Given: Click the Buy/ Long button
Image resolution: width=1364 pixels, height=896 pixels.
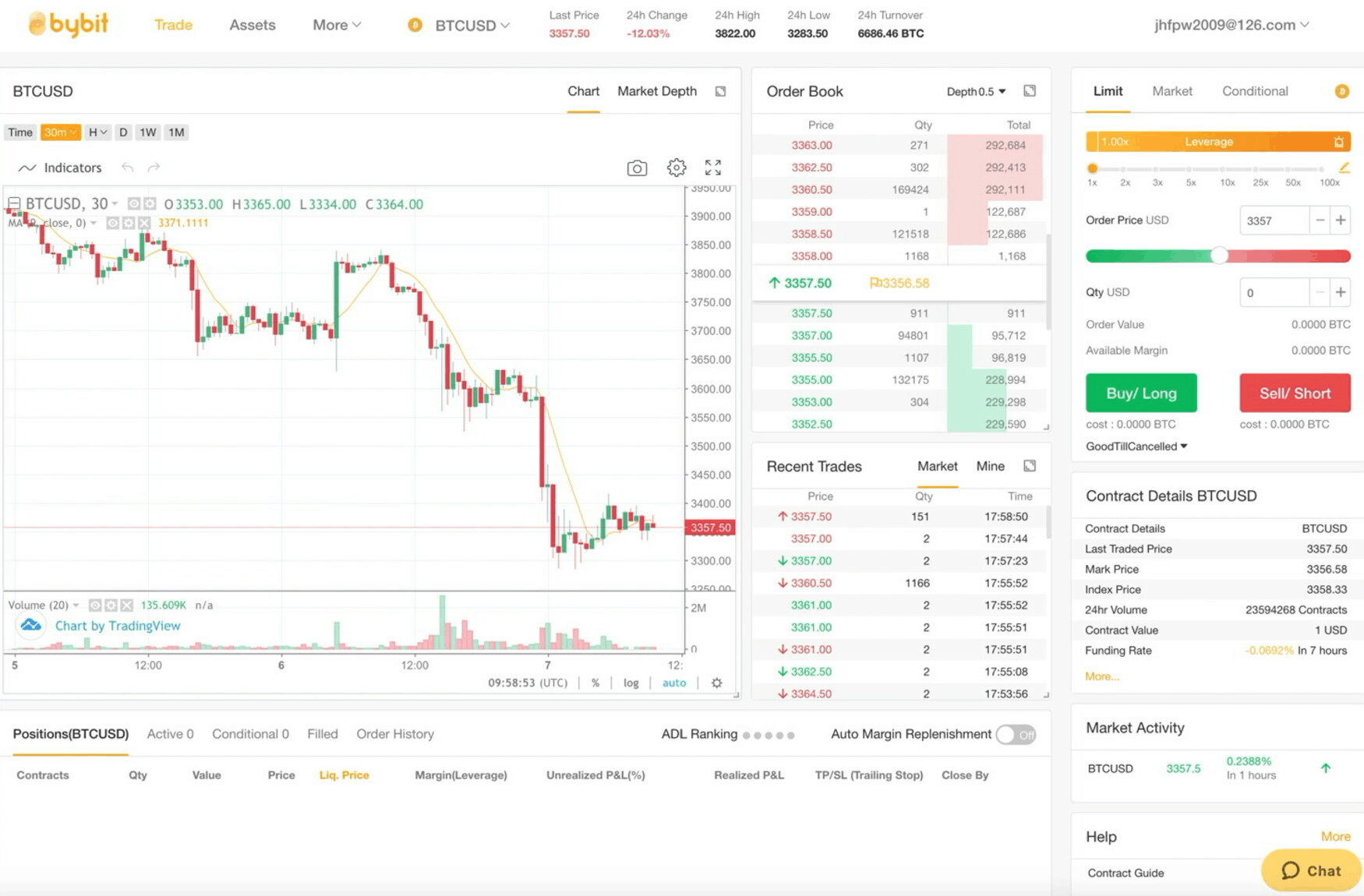Looking at the screenshot, I should (x=1141, y=393).
